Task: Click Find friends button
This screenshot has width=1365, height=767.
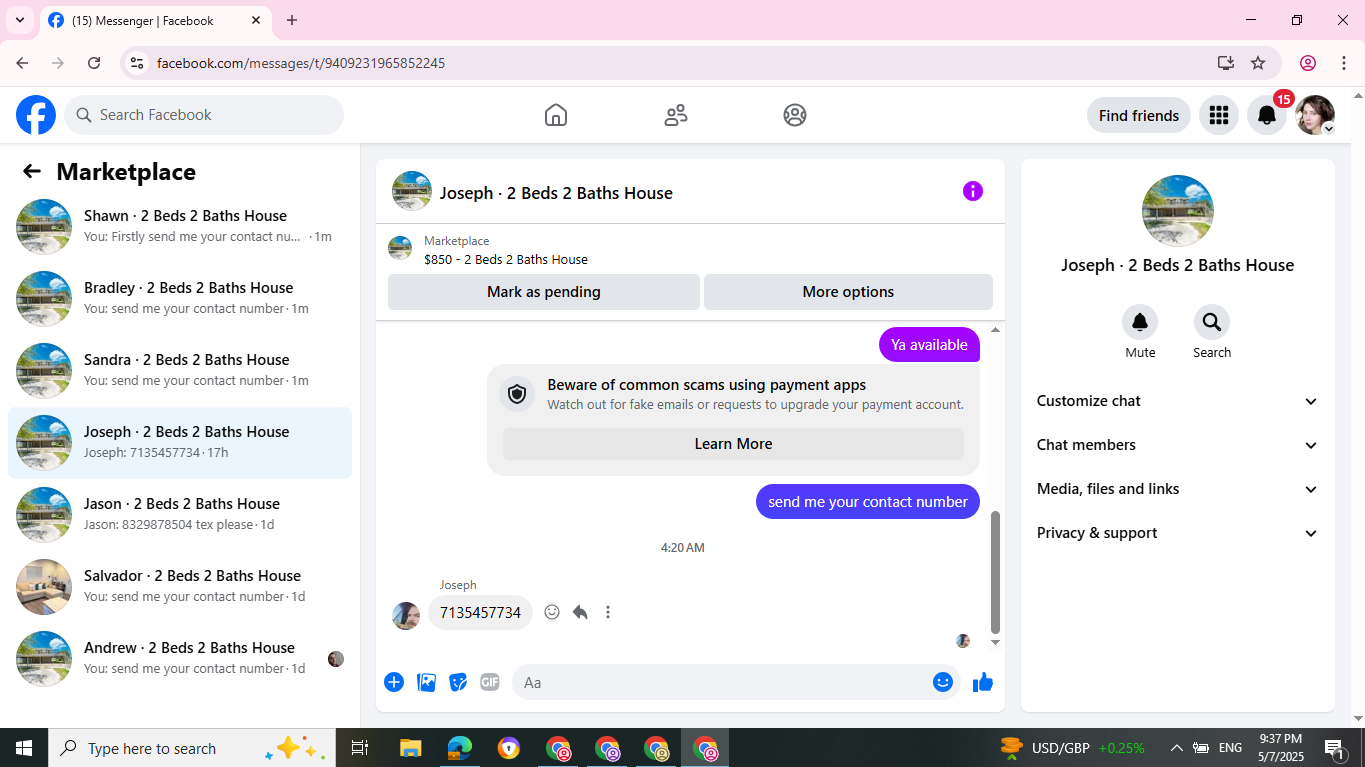Action: pos(1139,115)
